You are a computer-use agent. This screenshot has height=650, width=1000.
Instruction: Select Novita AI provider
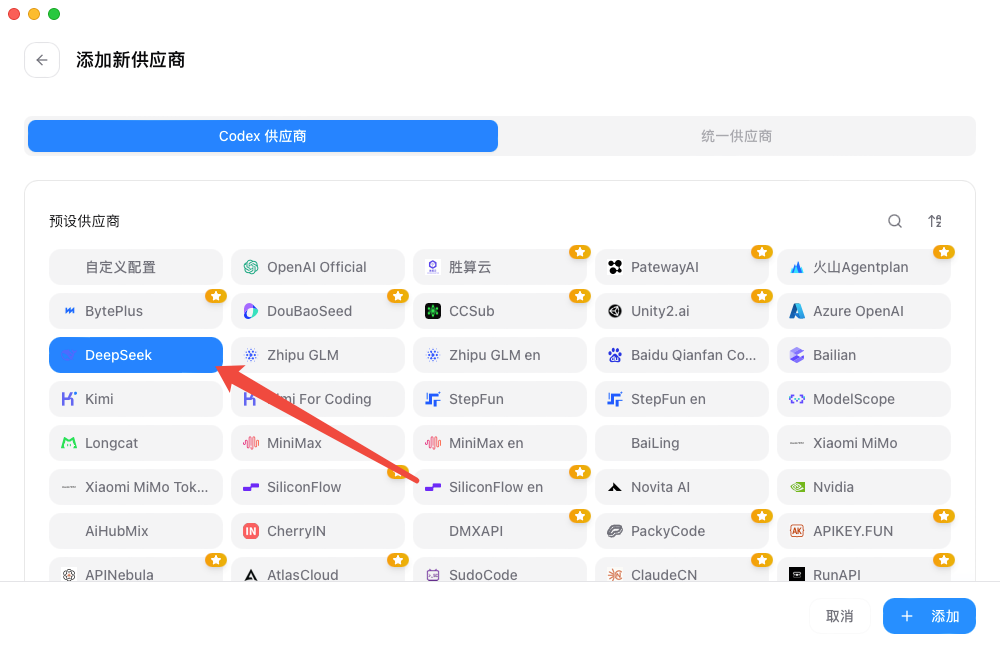tap(682, 487)
